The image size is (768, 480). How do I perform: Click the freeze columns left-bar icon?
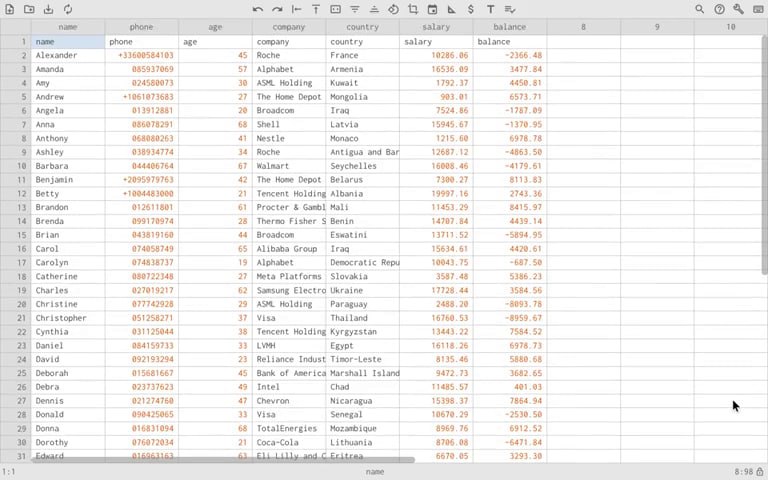click(x=296, y=9)
